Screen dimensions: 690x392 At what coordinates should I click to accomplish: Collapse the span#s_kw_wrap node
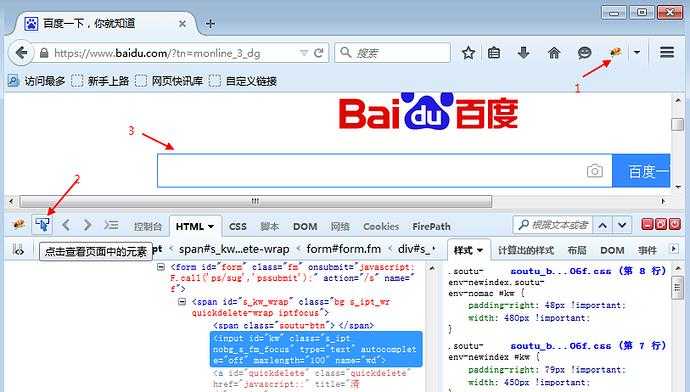coord(182,302)
